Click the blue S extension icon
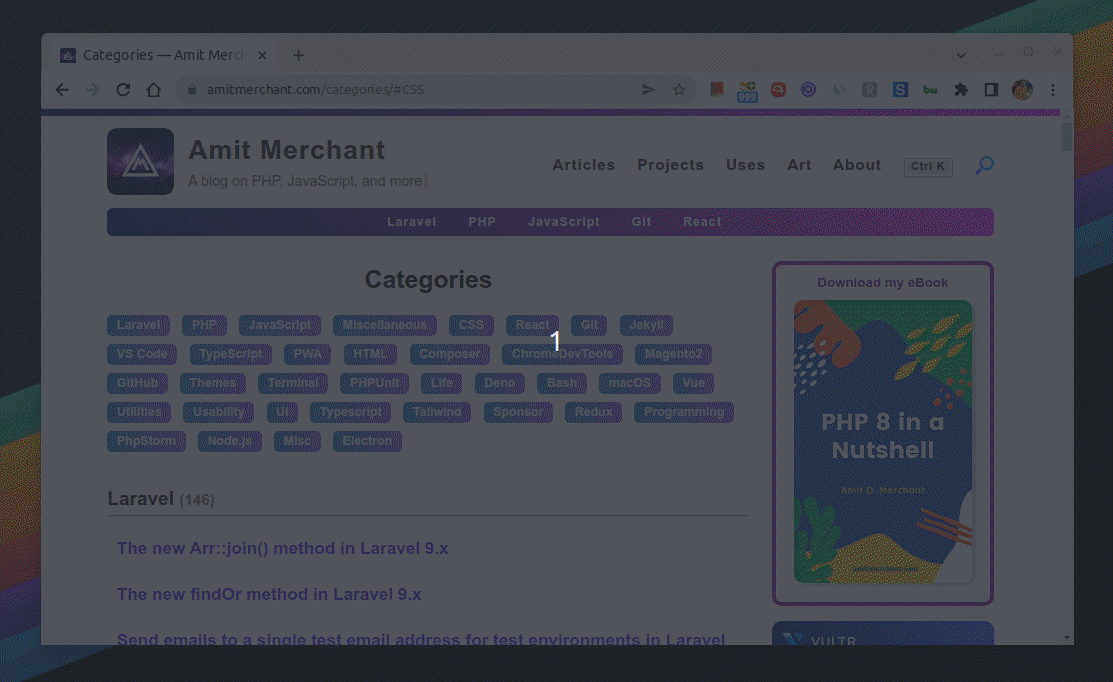This screenshot has width=1113, height=682. click(x=900, y=89)
